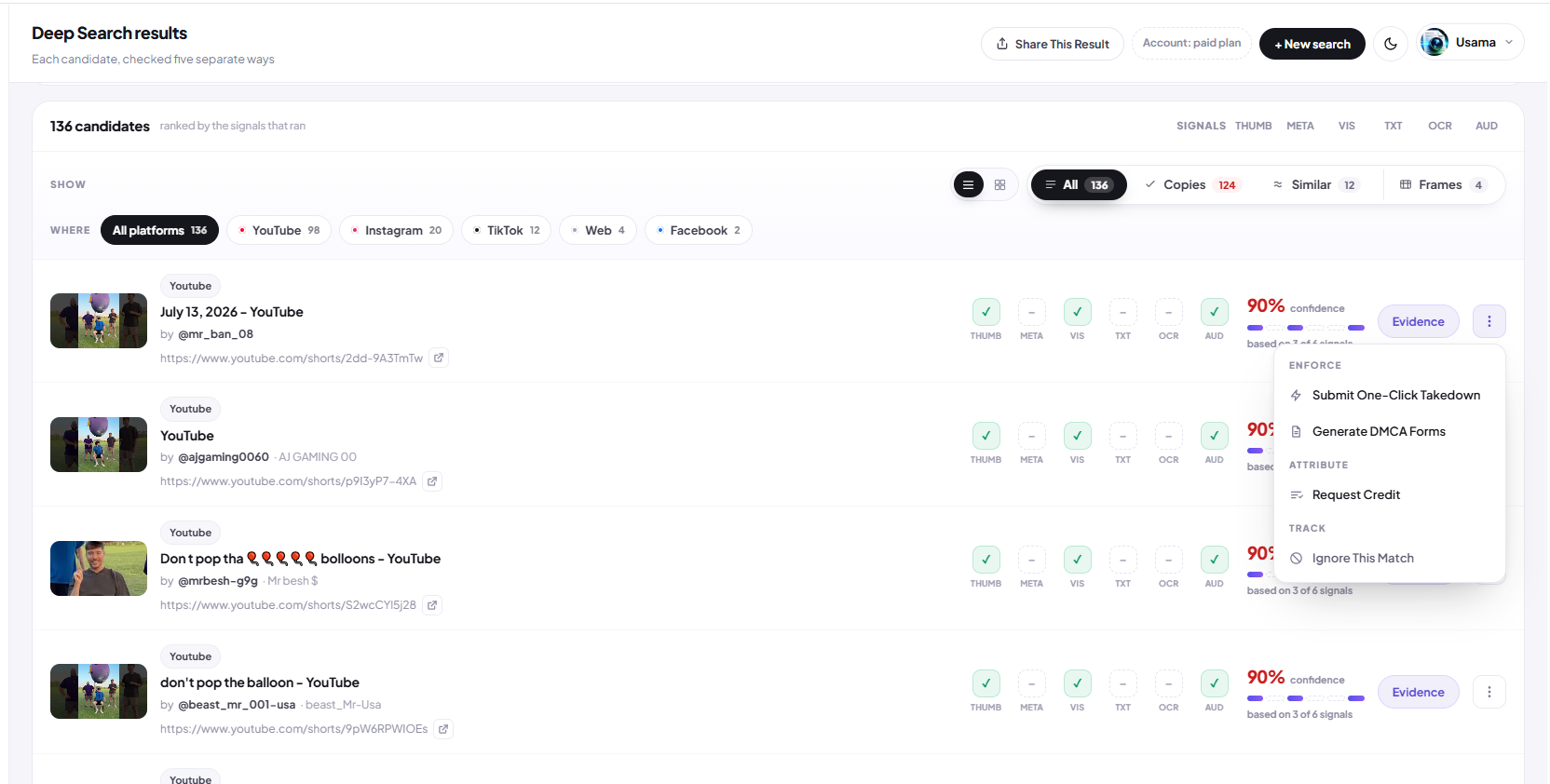Click the Account: paid plan badge
Image resolution: width=1550 pixels, height=784 pixels.
pos(1191,44)
